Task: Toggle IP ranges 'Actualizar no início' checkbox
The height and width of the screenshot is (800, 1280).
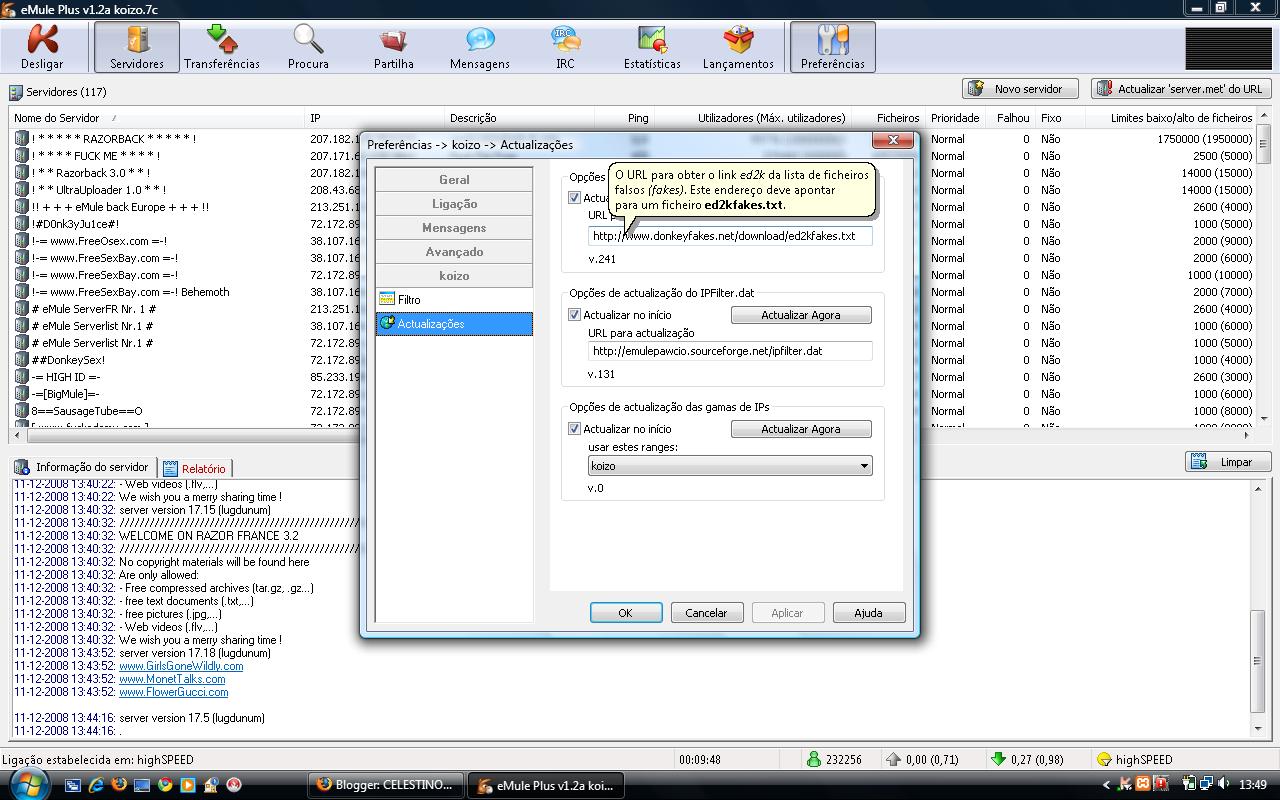Action: point(575,429)
